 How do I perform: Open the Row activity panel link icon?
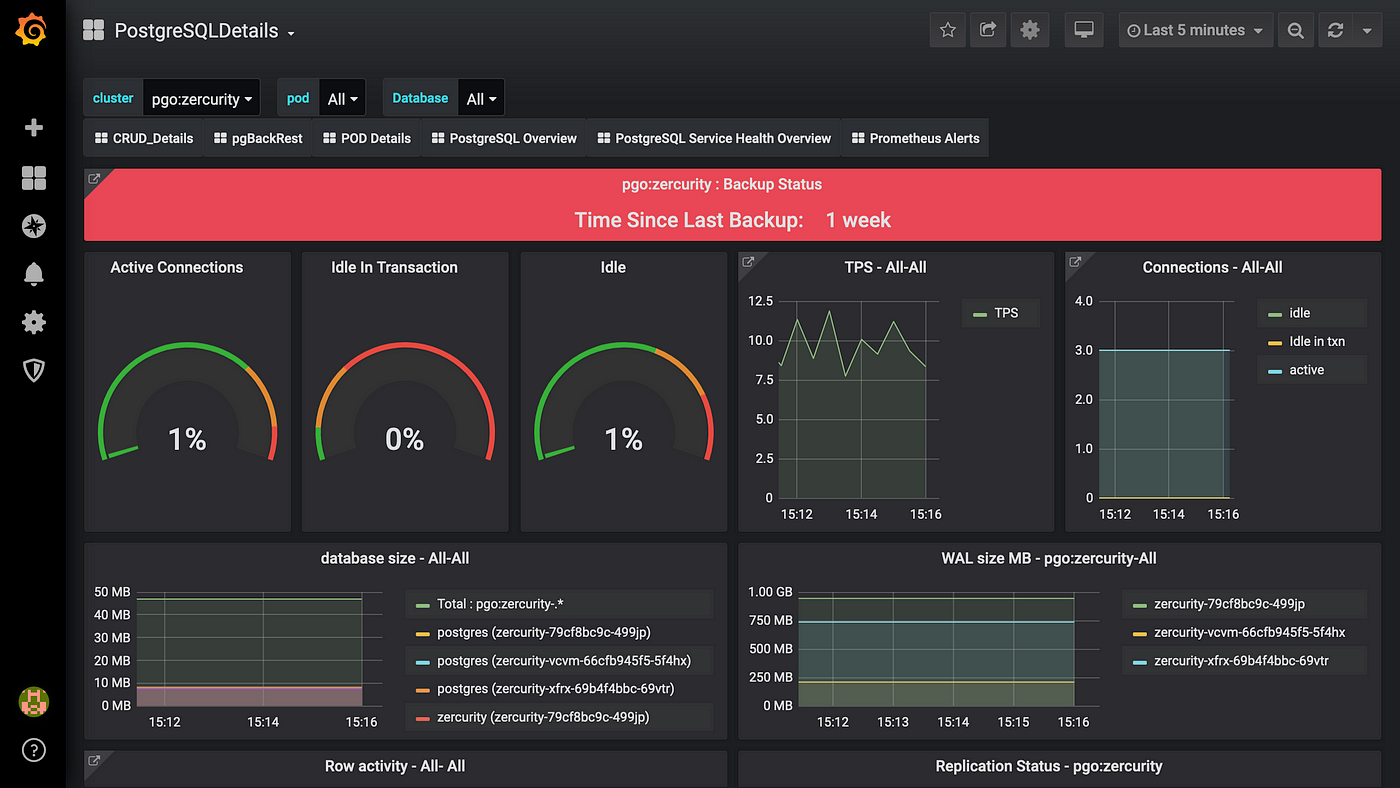94,761
